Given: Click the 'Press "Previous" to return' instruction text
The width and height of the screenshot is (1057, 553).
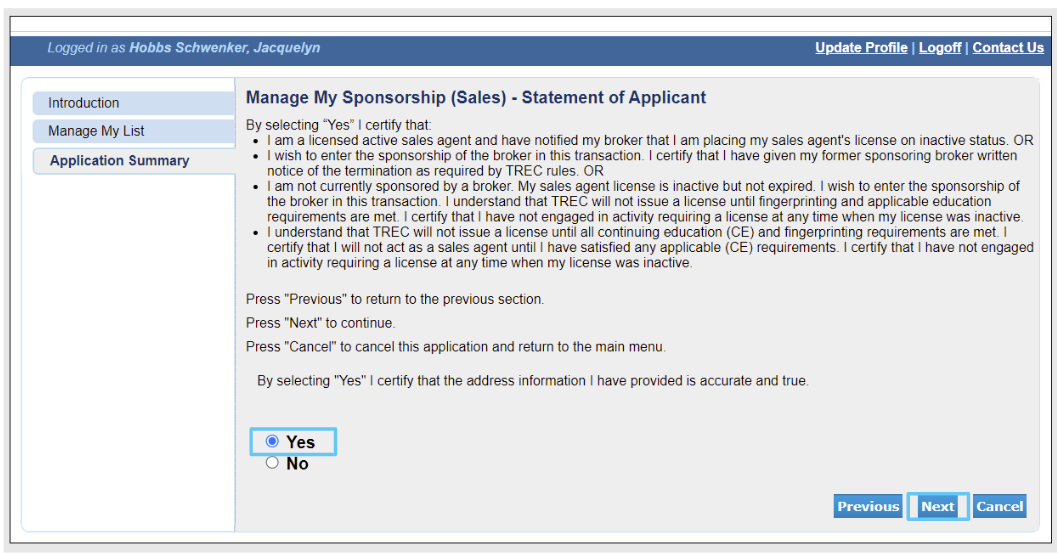Looking at the screenshot, I should (x=395, y=299).
